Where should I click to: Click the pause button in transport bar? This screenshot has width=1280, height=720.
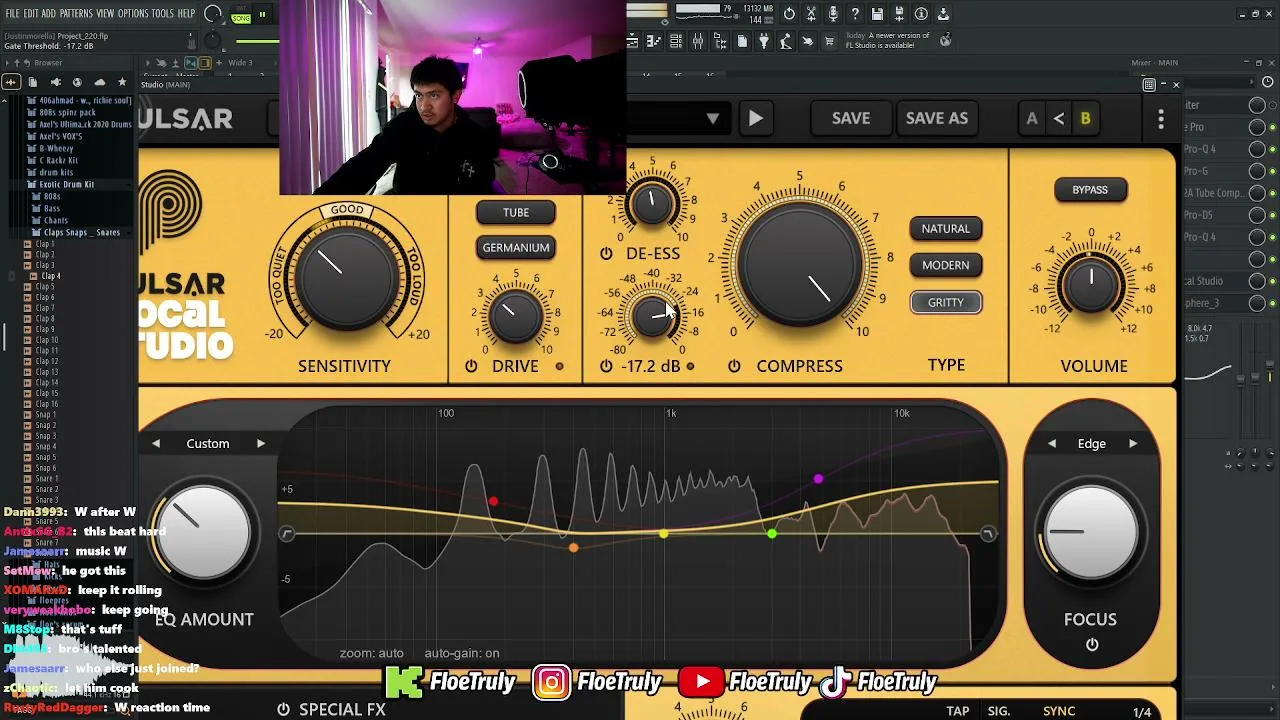tap(262, 15)
